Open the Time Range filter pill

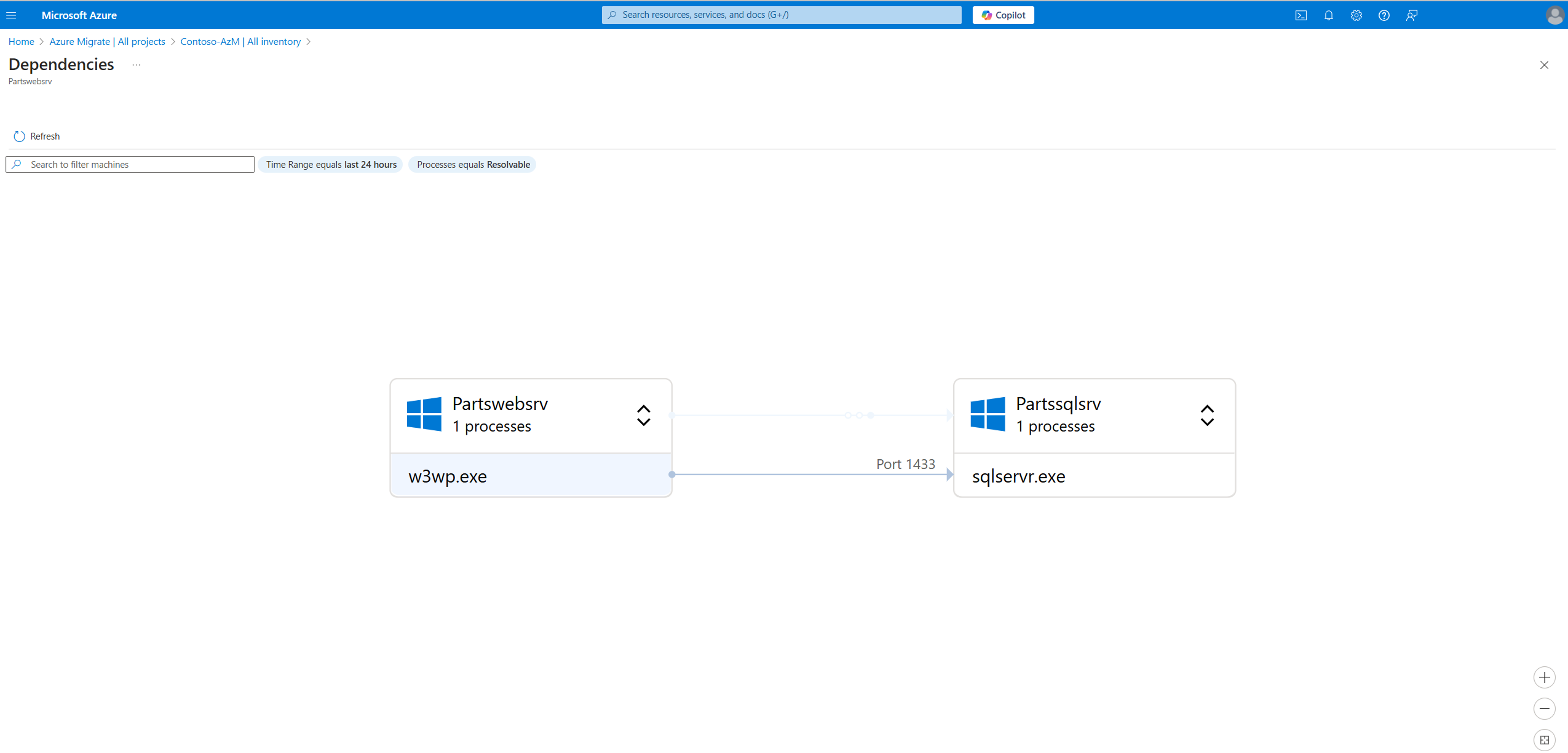(330, 164)
